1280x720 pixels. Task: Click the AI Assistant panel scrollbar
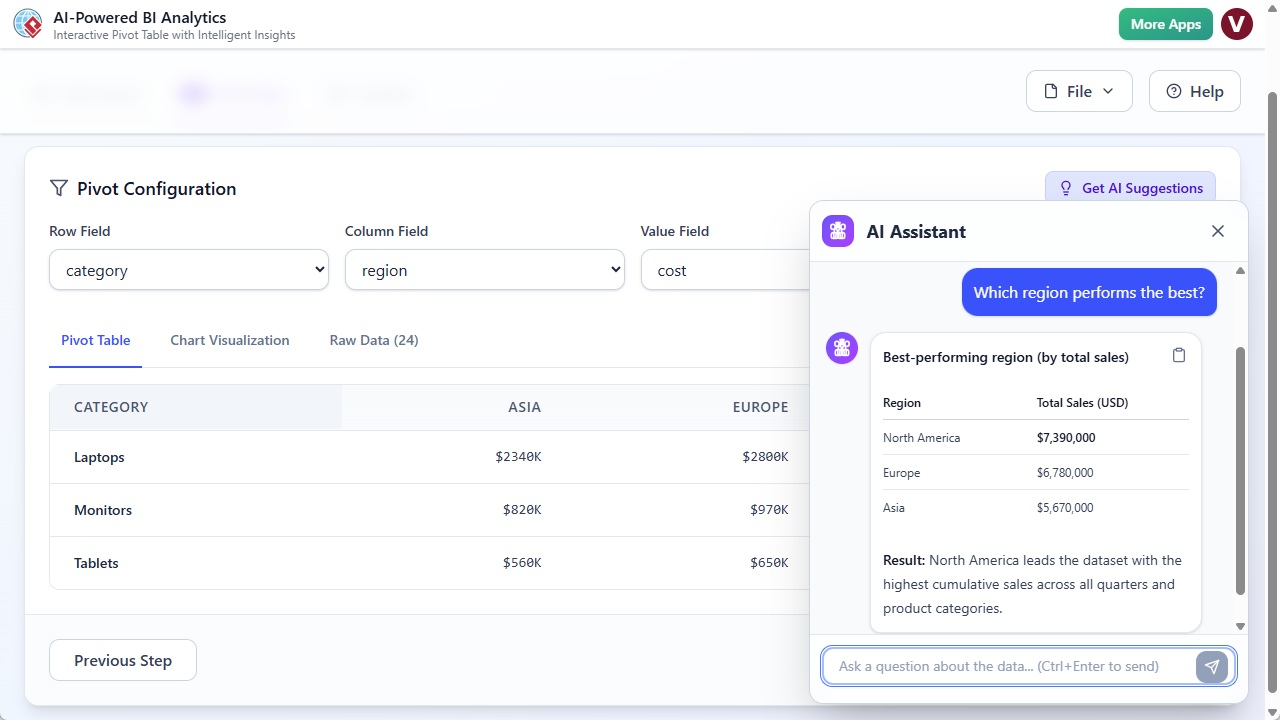1240,450
